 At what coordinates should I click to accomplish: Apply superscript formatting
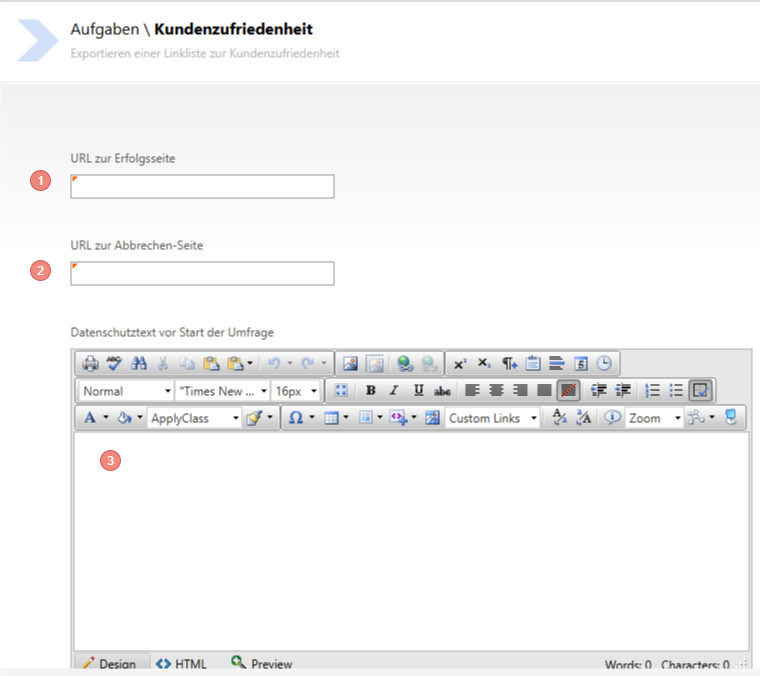pyautogui.click(x=460, y=364)
